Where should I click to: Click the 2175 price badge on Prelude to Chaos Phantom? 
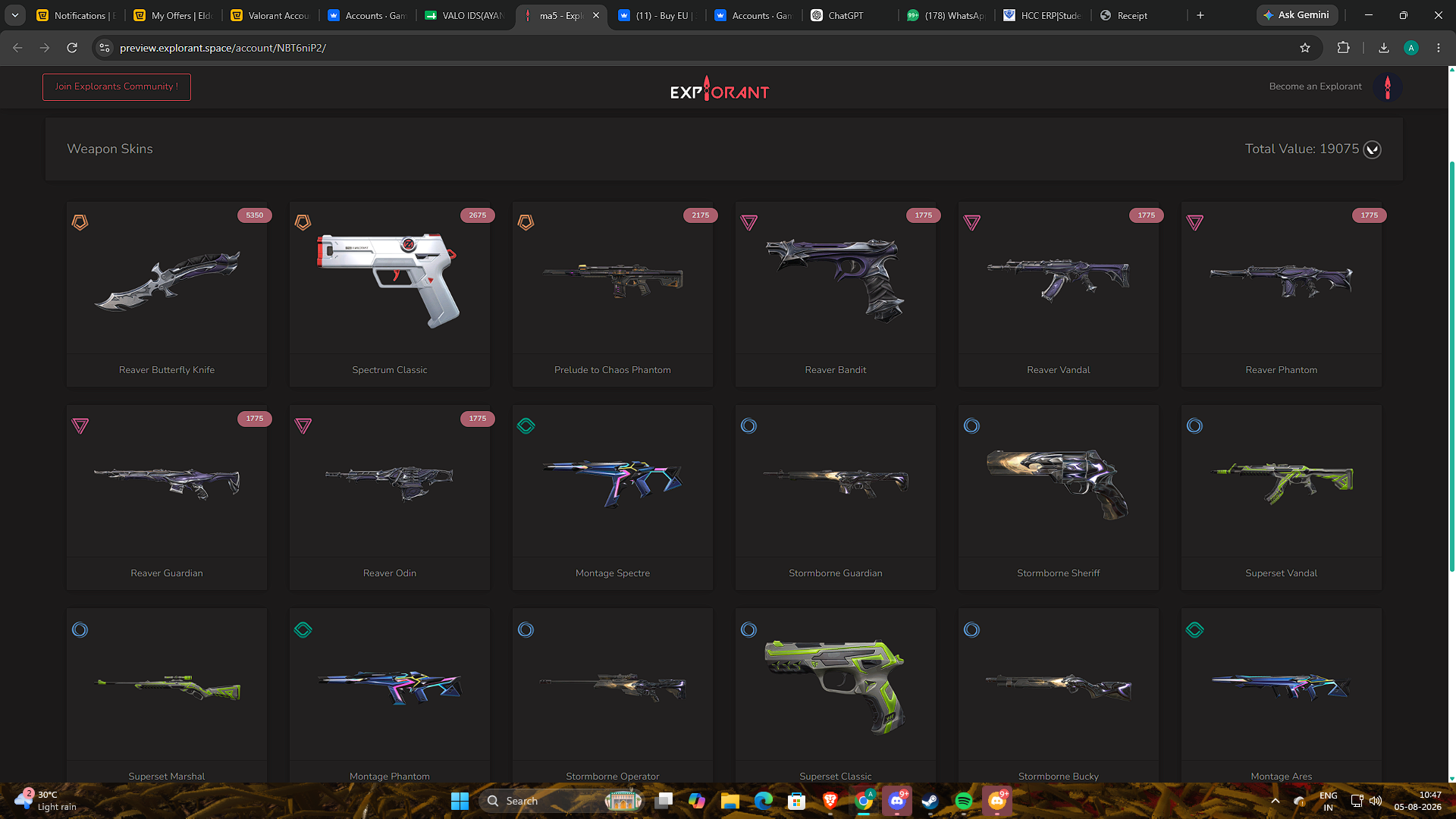700,215
